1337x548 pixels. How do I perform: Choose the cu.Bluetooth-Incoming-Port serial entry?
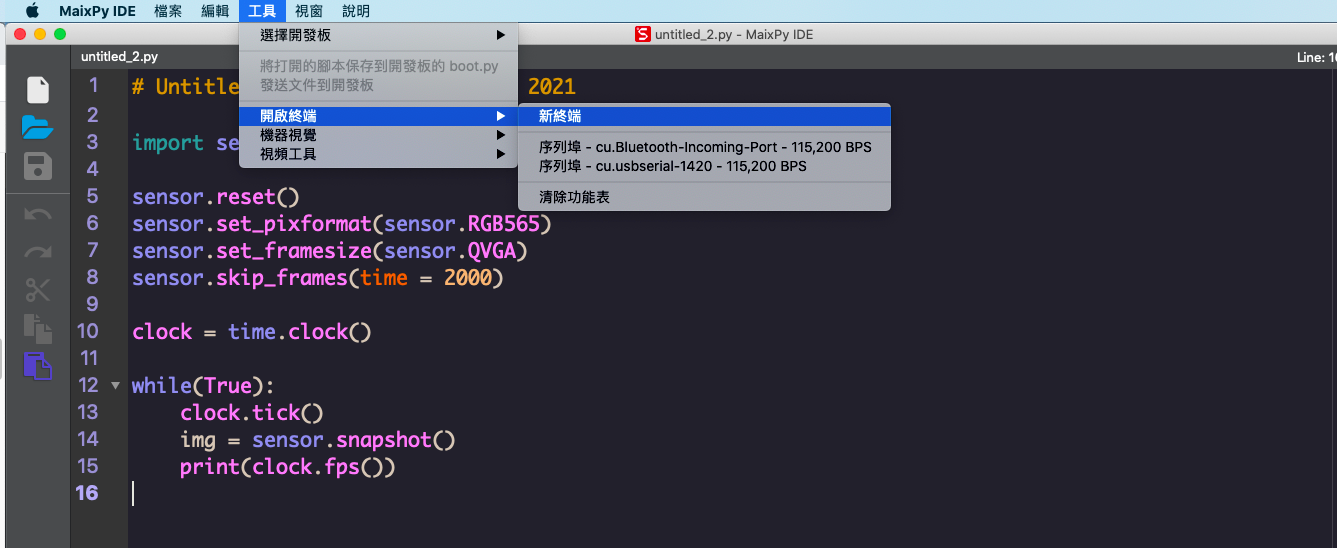(704, 147)
